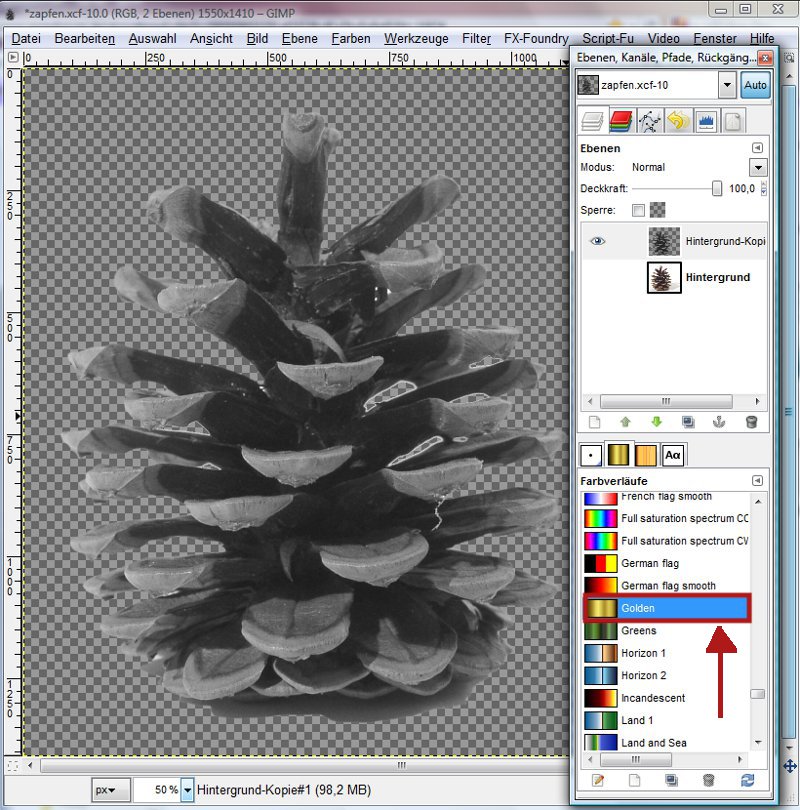Open the Modus blend mode dropdown
The height and width of the screenshot is (810, 800).
click(x=758, y=168)
